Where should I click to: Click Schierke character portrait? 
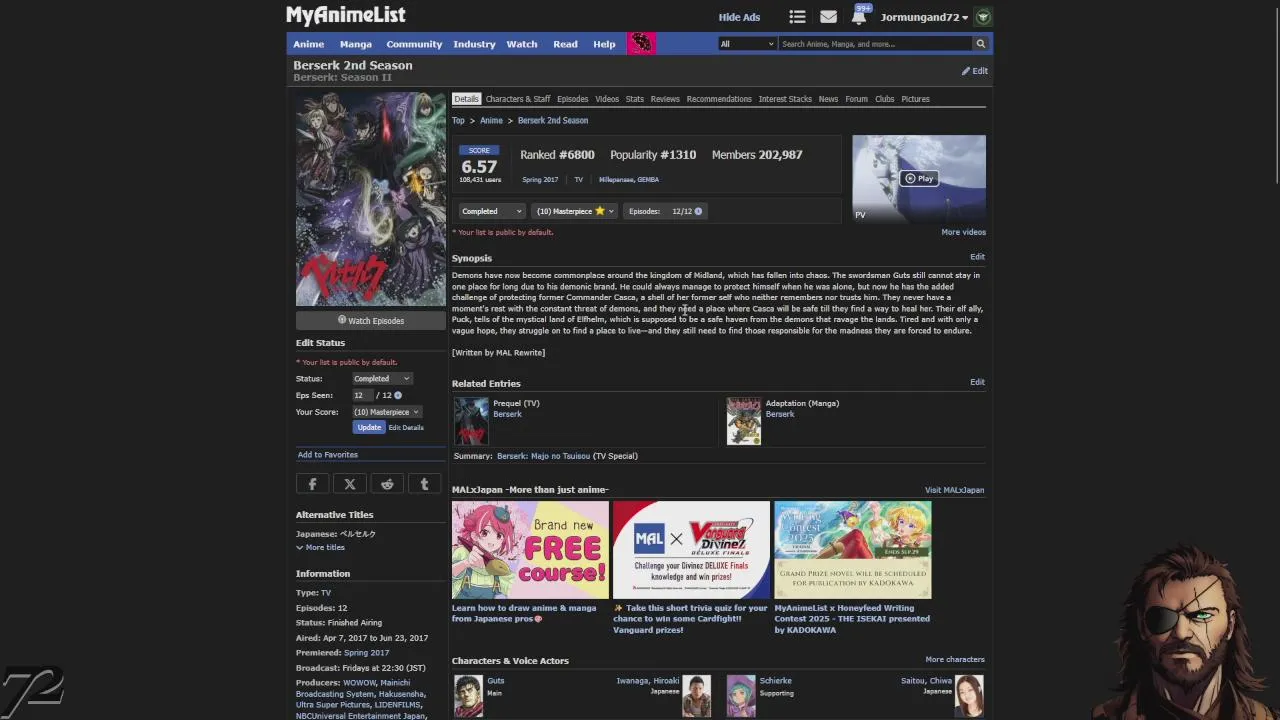(x=741, y=696)
